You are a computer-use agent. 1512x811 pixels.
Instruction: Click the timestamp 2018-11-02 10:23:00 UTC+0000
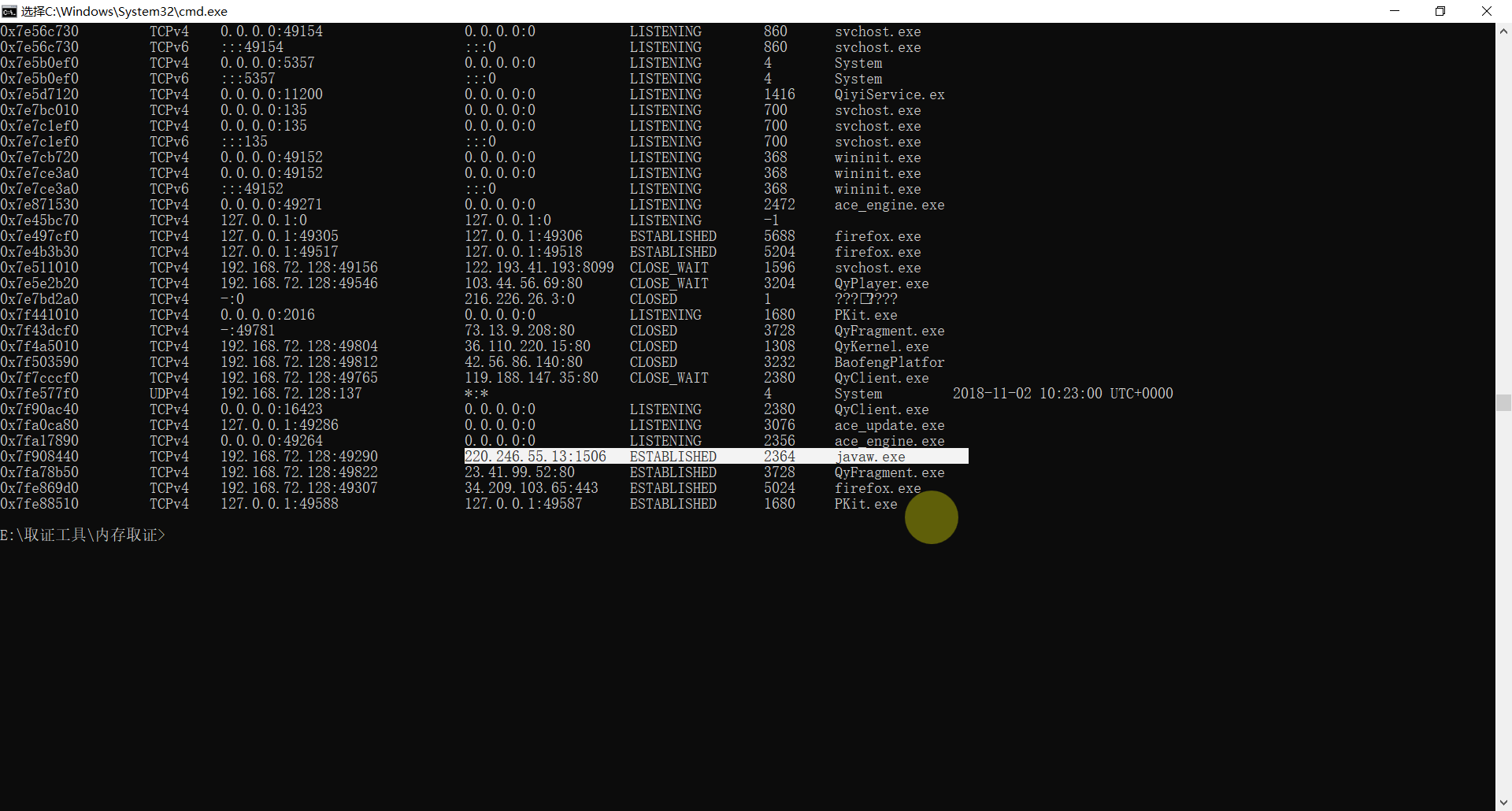[1062, 394]
